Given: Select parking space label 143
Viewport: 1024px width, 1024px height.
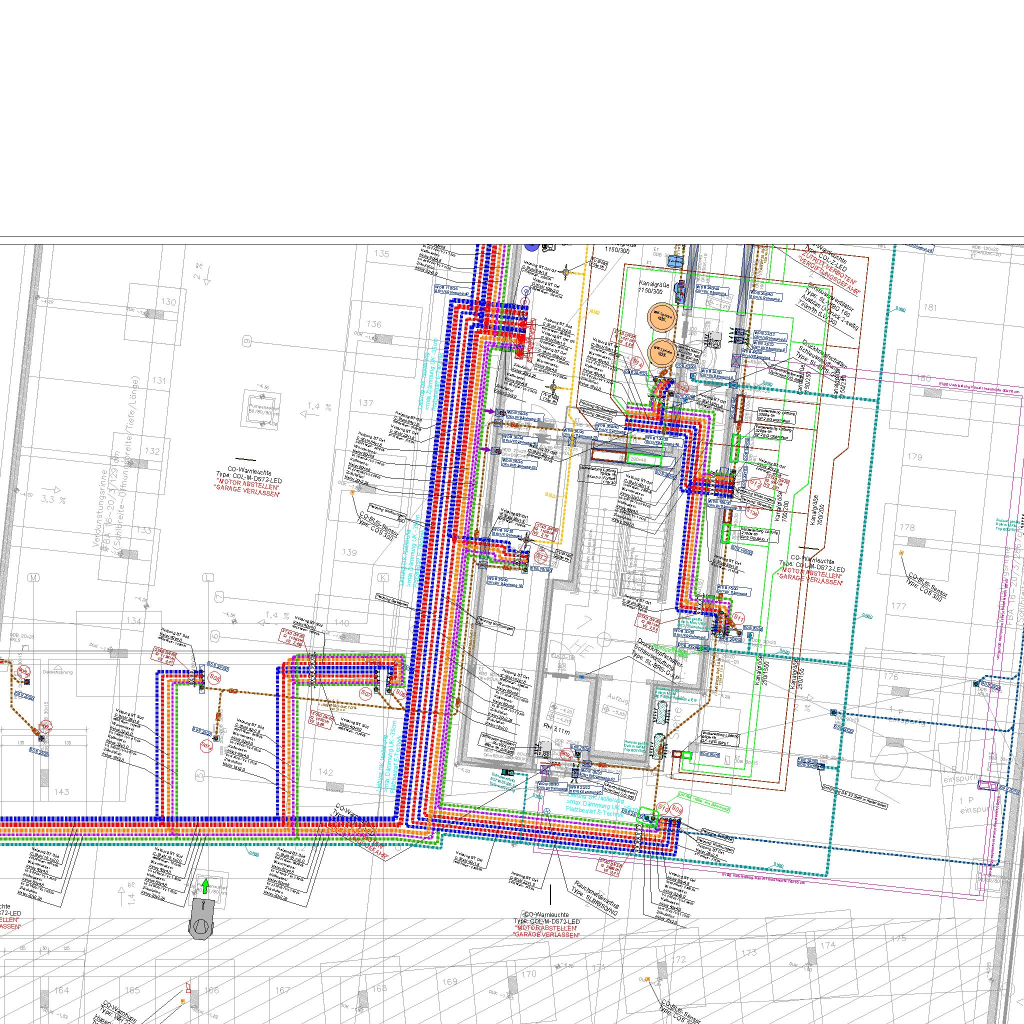Looking at the screenshot, I should click(x=62, y=792).
